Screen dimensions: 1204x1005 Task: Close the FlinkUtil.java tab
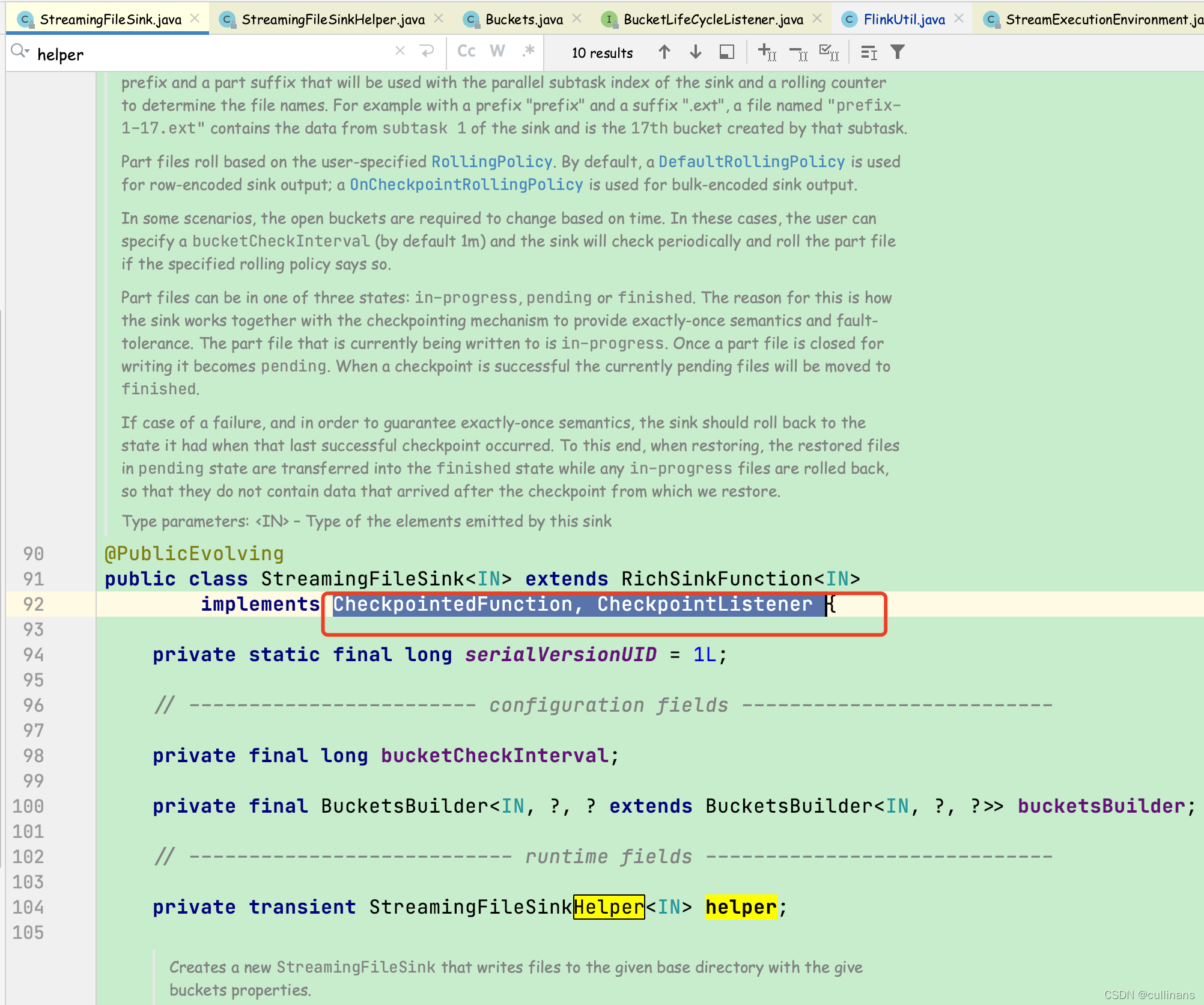(x=959, y=19)
